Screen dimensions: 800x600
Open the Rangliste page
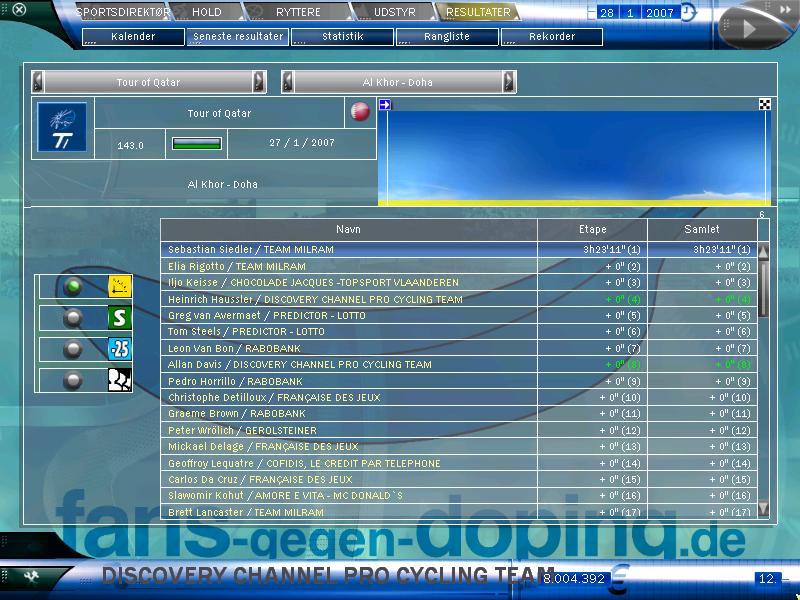pyautogui.click(x=447, y=37)
